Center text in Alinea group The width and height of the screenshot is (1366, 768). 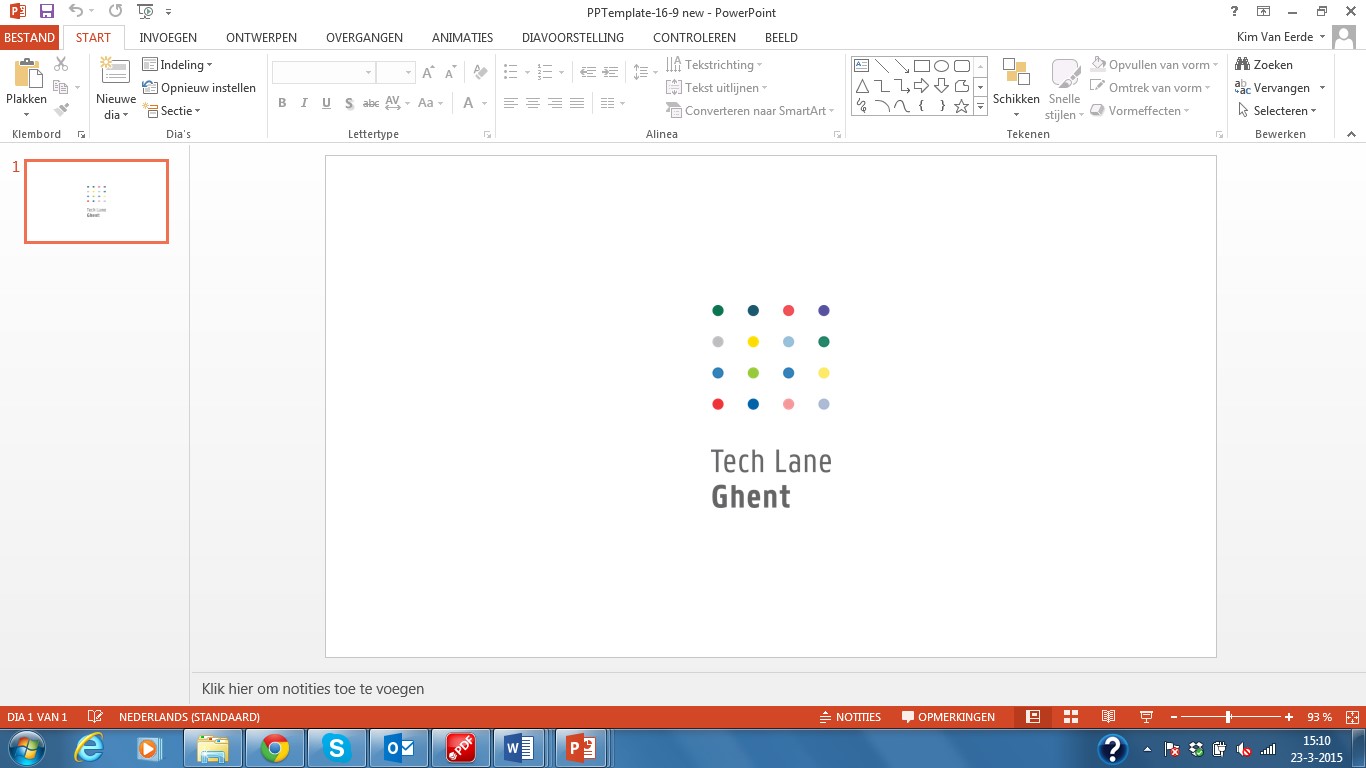pos(533,103)
